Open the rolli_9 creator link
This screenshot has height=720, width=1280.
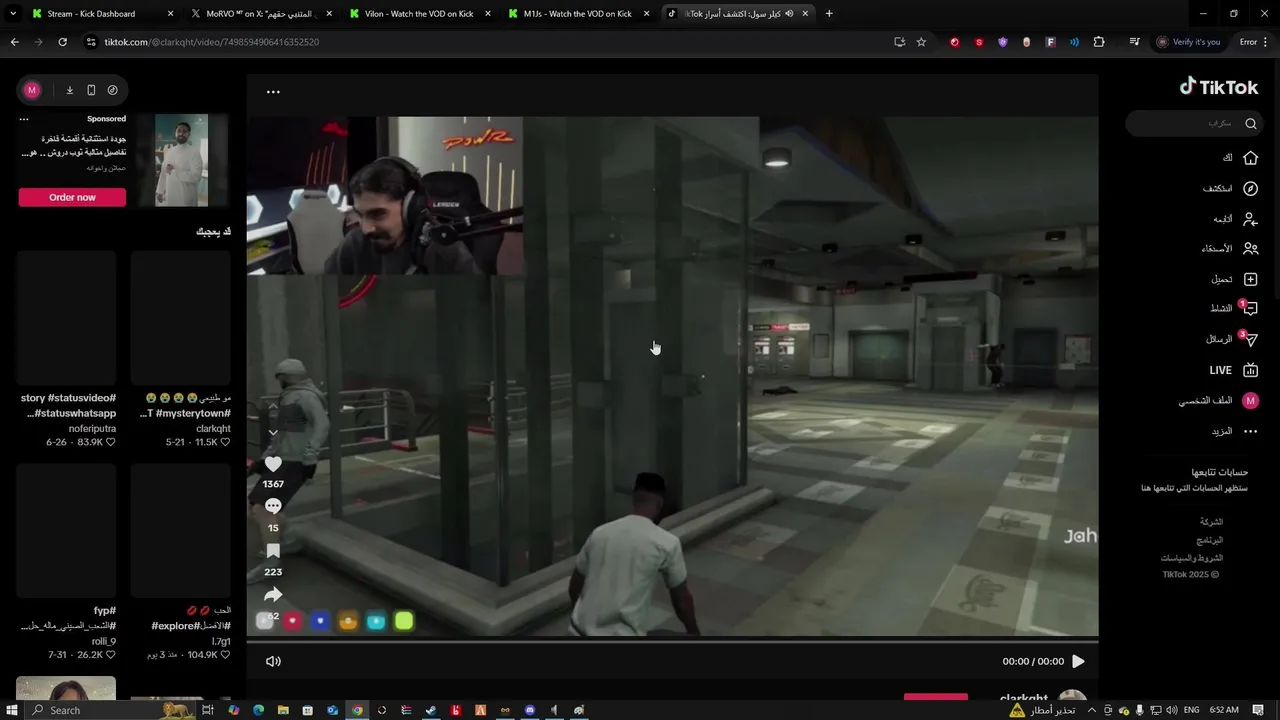[104, 641]
